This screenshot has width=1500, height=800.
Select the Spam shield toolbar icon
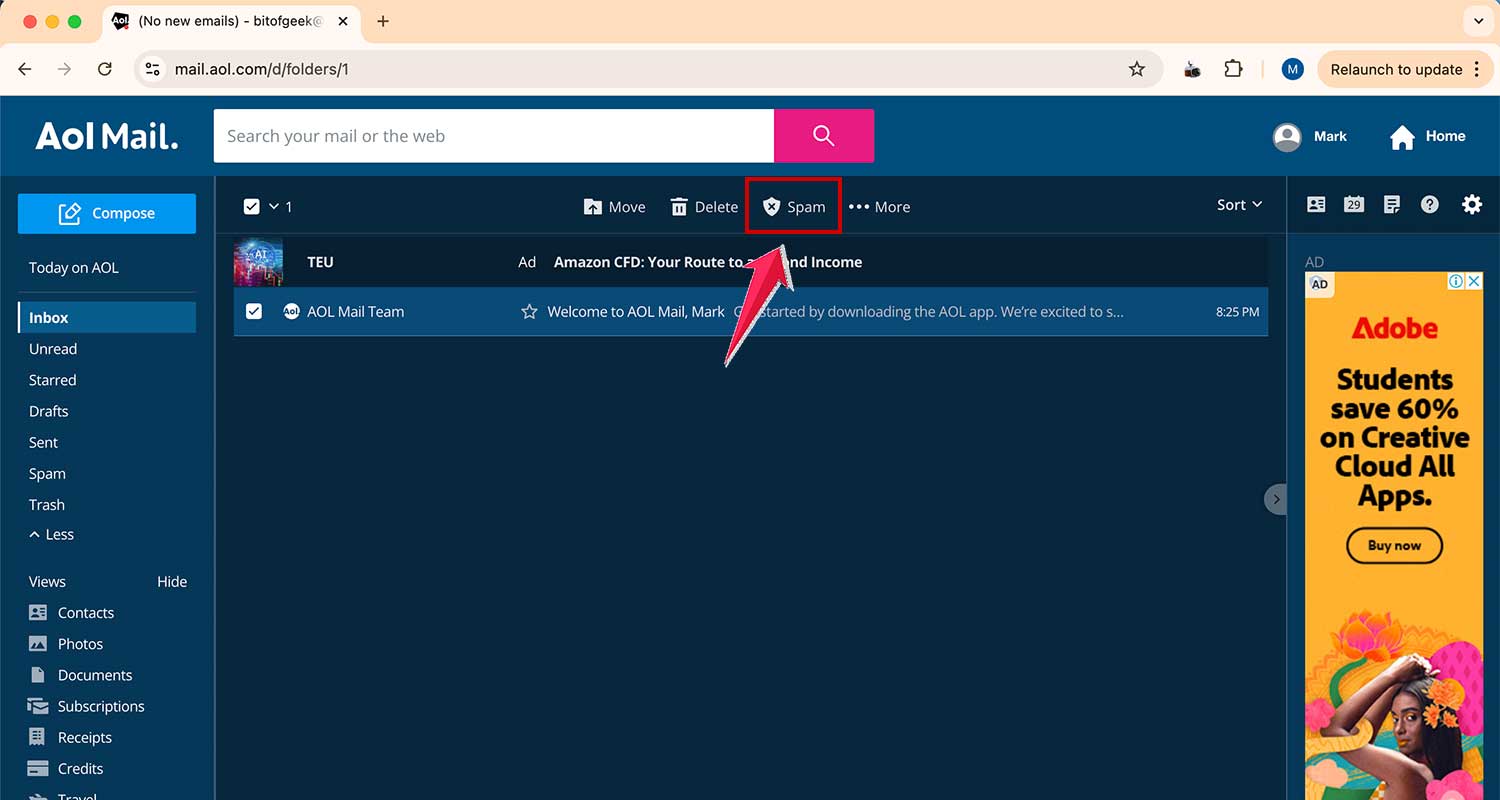point(793,206)
